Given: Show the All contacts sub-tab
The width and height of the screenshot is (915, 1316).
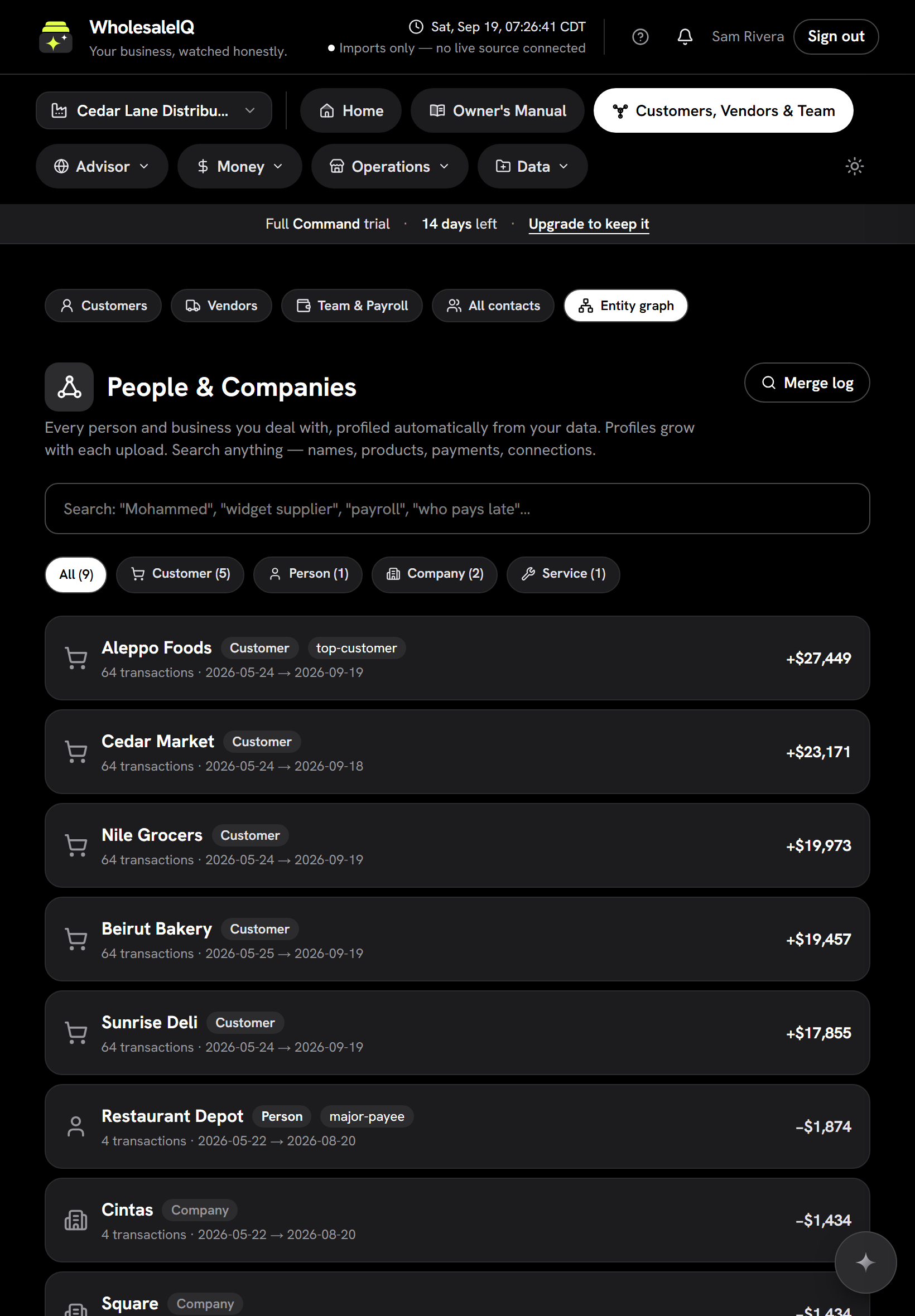Looking at the screenshot, I should 493,306.
